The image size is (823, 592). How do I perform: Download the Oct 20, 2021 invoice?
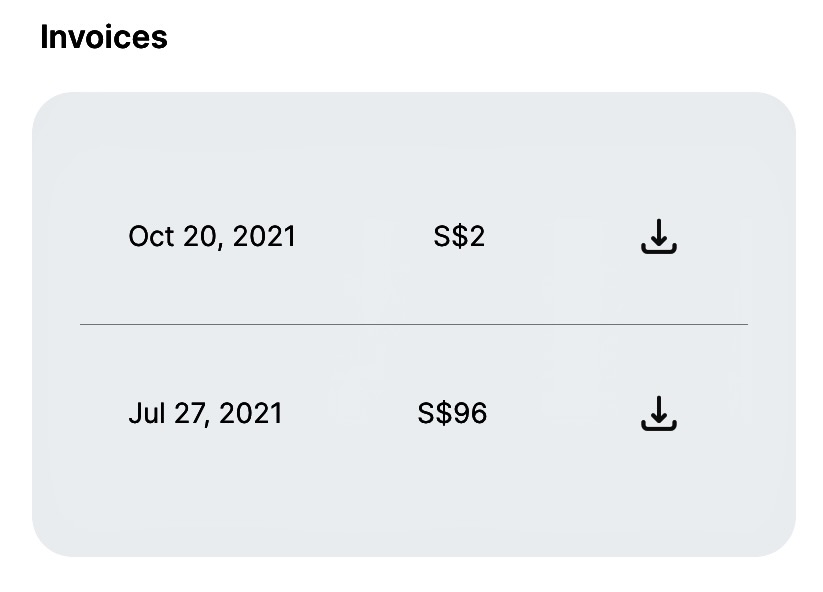pyautogui.click(x=659, y=237)
